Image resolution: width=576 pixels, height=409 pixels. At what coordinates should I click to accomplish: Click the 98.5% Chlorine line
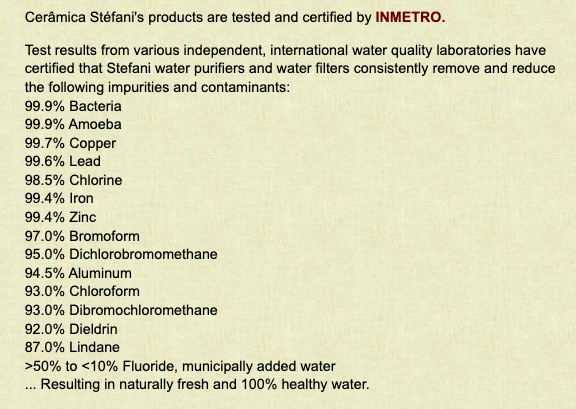[x=73, y=180]
